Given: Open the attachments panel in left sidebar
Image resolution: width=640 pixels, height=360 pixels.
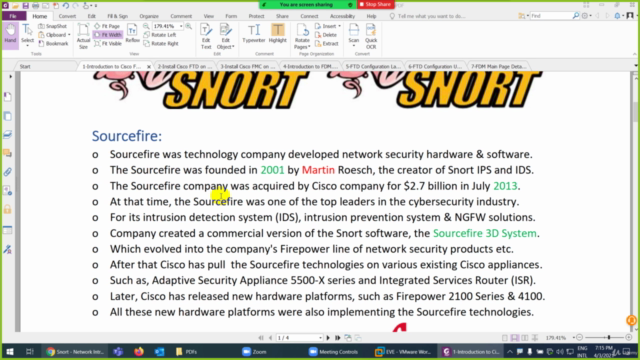Looking at the screenshot, I should click(x=8, y=172).
